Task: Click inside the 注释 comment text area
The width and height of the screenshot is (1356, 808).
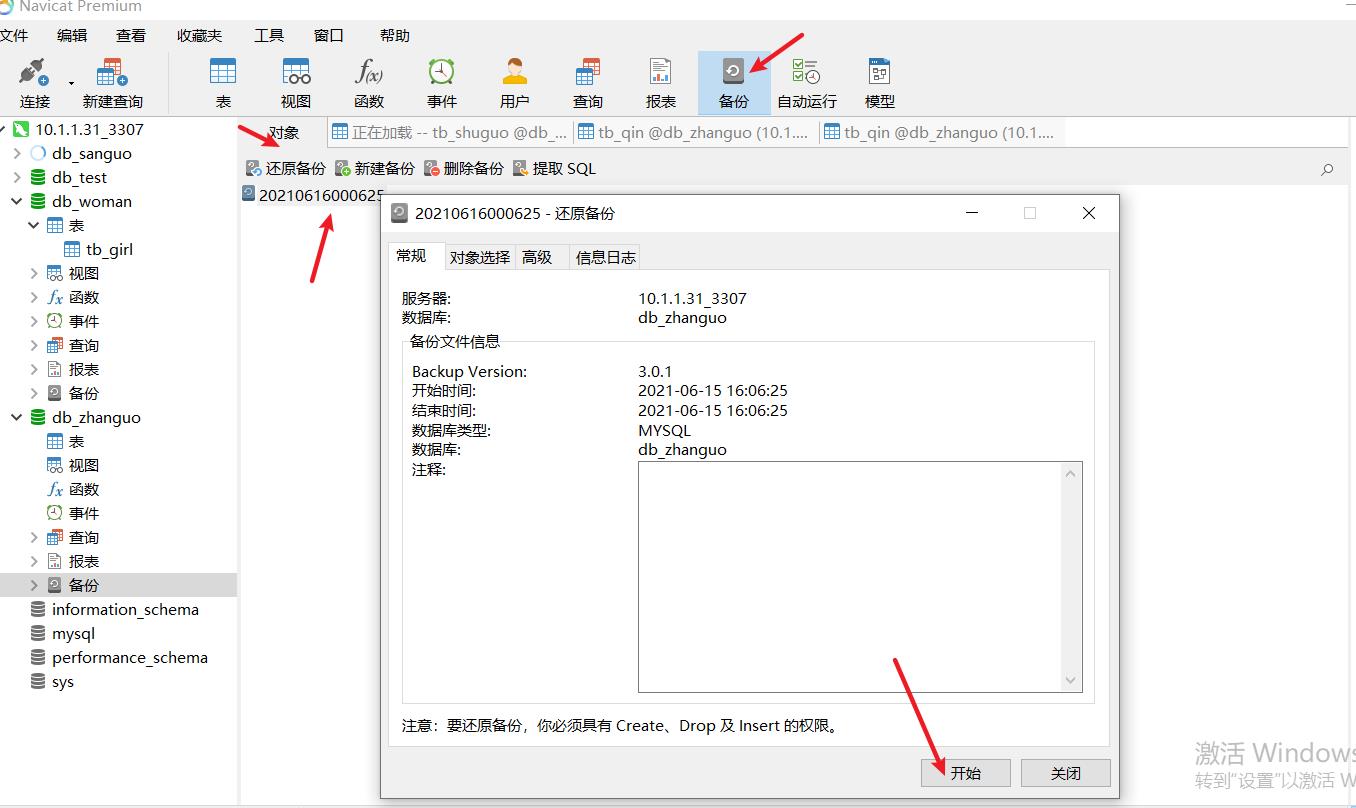Action: [850, 576]
